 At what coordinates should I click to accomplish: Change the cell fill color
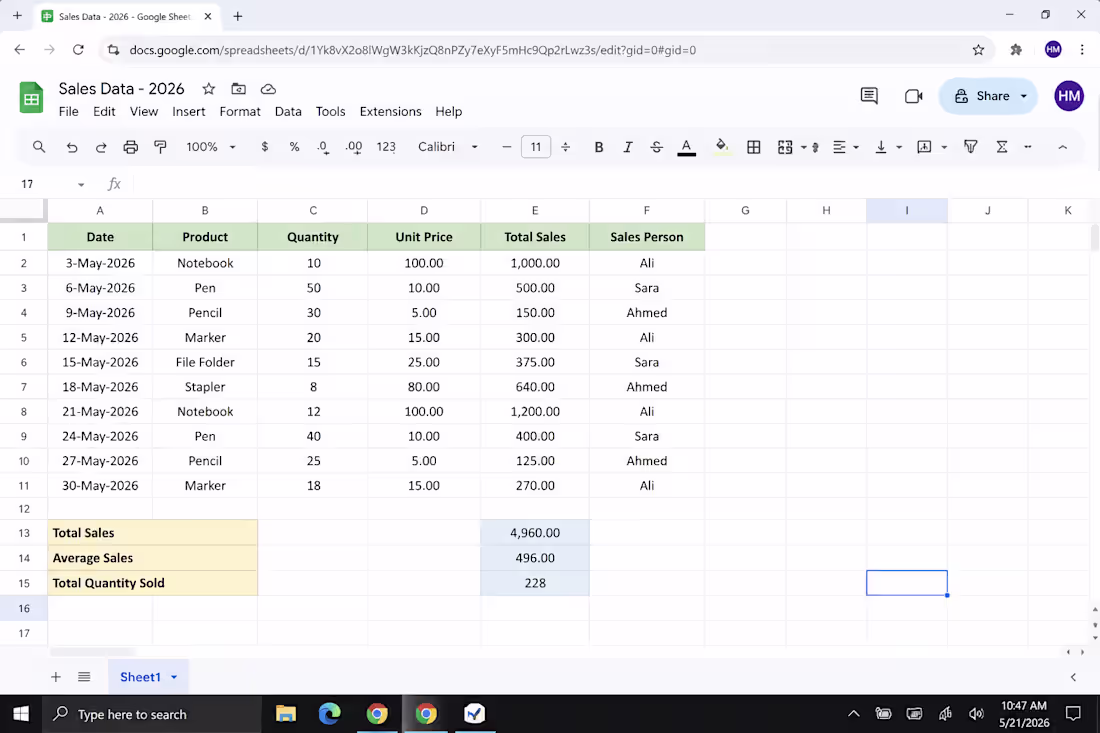click(x=721, y=147)
